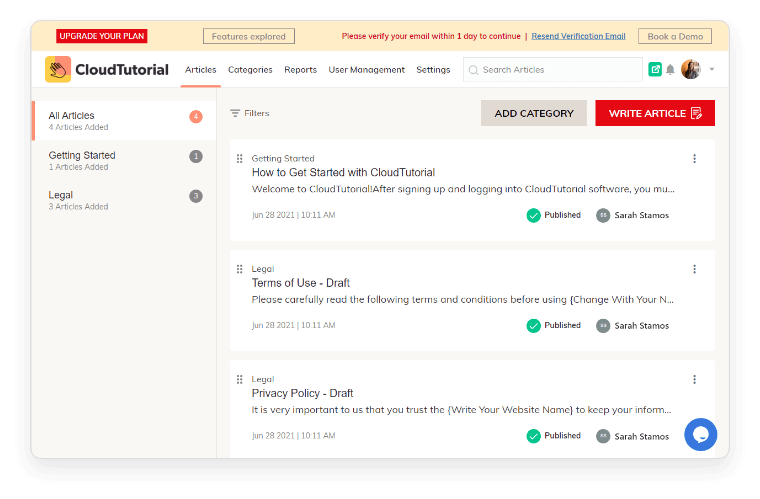Click the All Articles count badge 4
Viewport: 760px width, 499px height.
[196, 116]
